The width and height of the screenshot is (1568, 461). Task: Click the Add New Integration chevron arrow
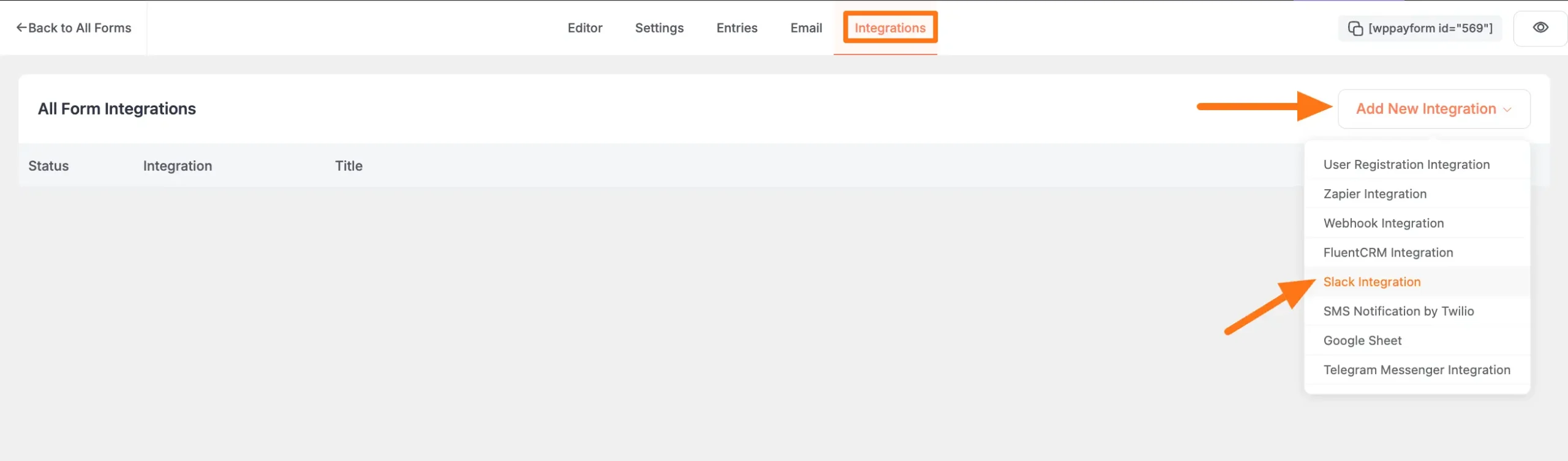coord(1507,110)
